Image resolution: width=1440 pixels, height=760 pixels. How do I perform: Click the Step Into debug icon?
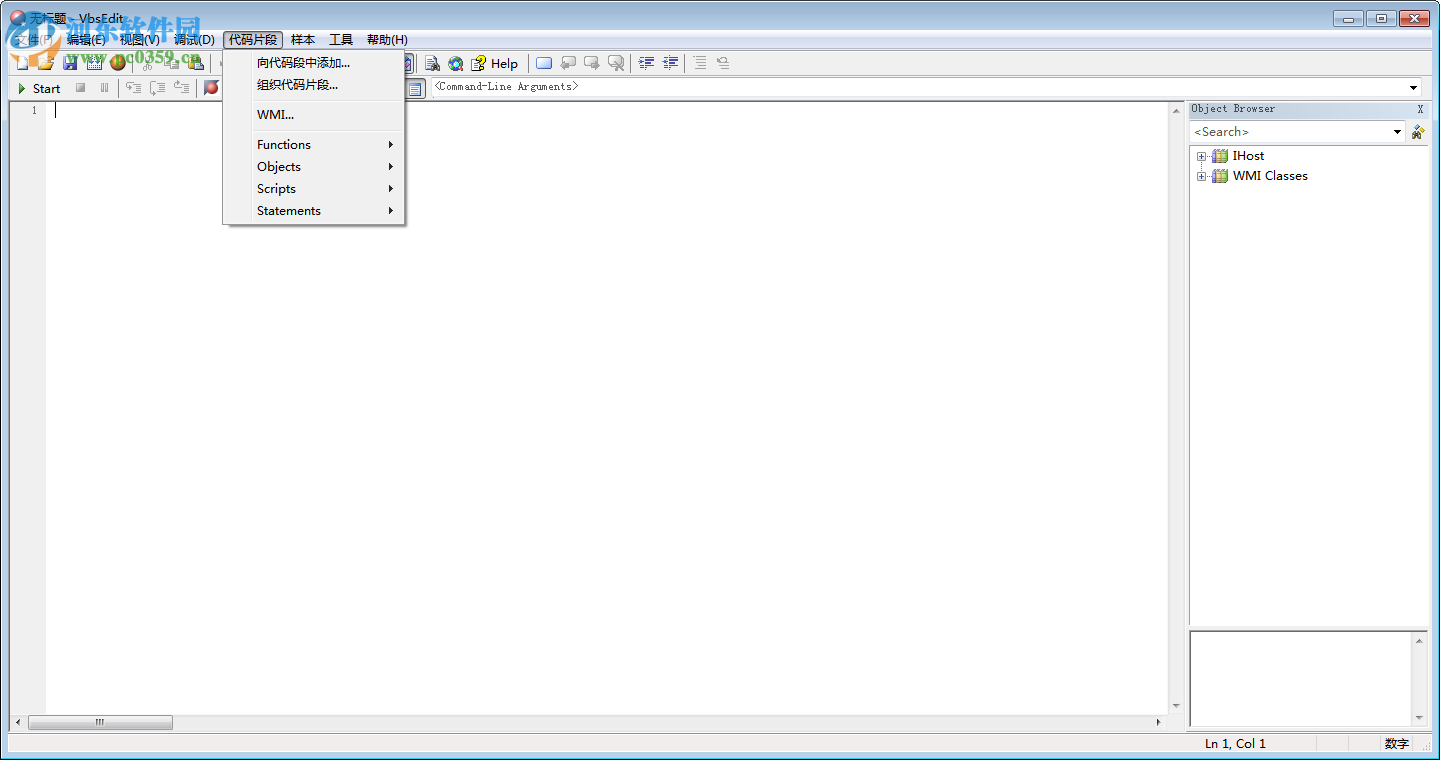pos(133,88)
